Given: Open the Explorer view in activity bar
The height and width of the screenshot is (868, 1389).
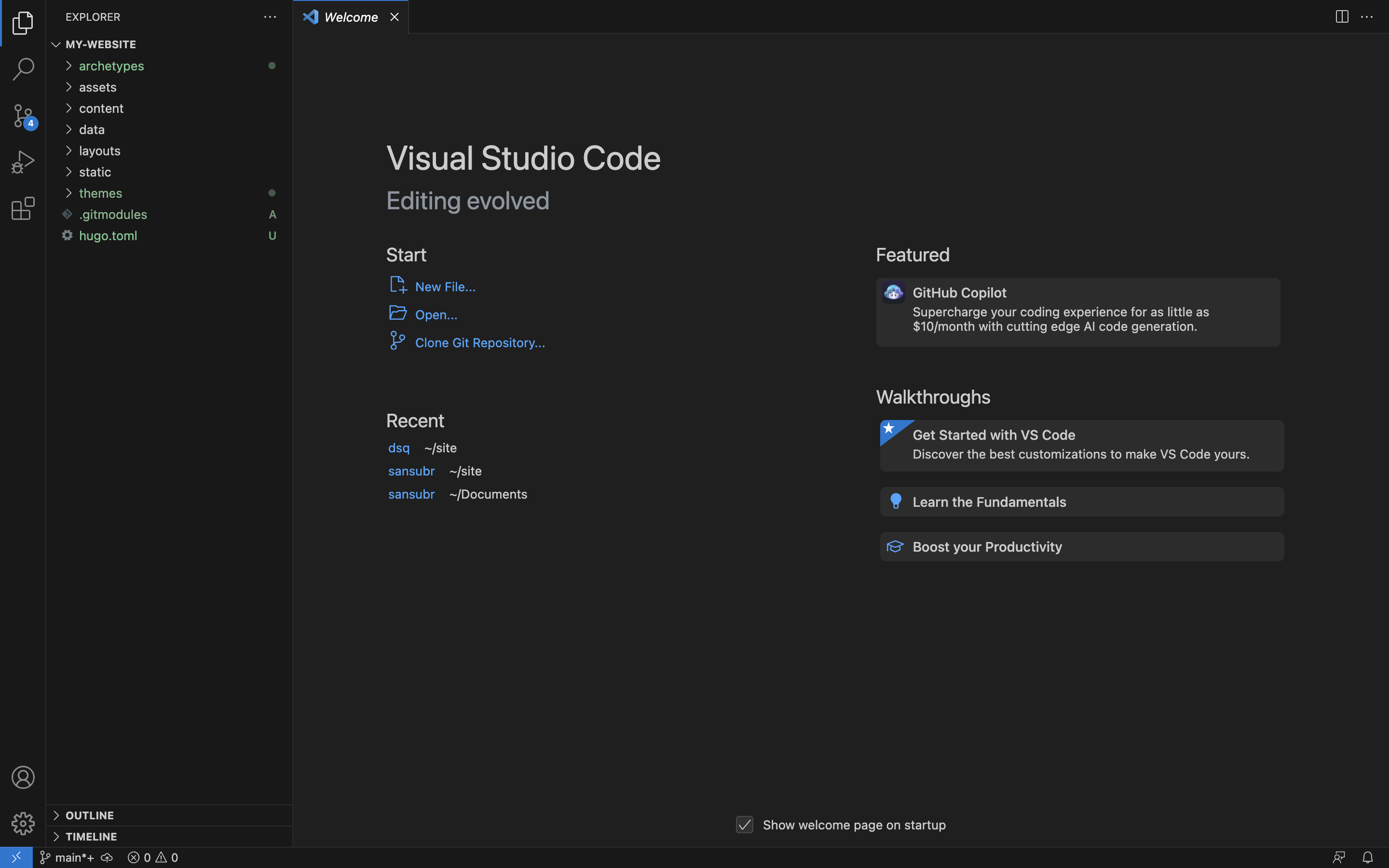Looking at the screenshot, I should pos(23,23).
